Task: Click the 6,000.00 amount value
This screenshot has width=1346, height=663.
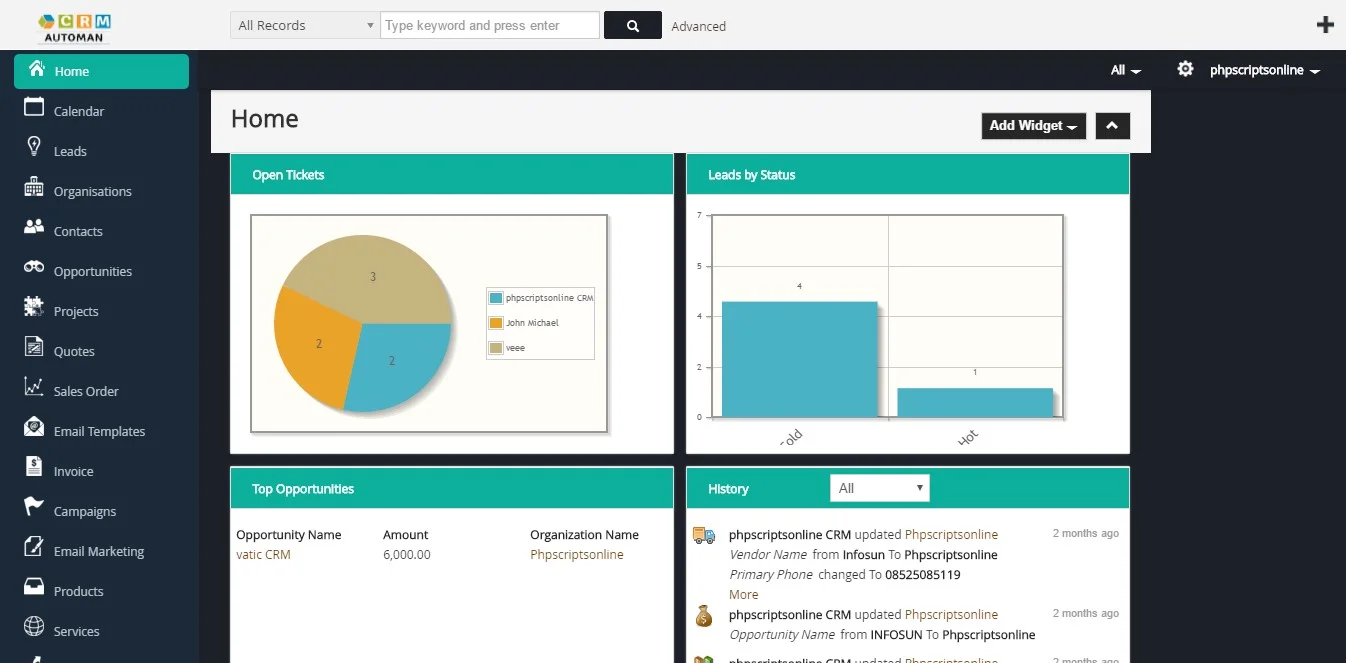Action: [407, 554]
